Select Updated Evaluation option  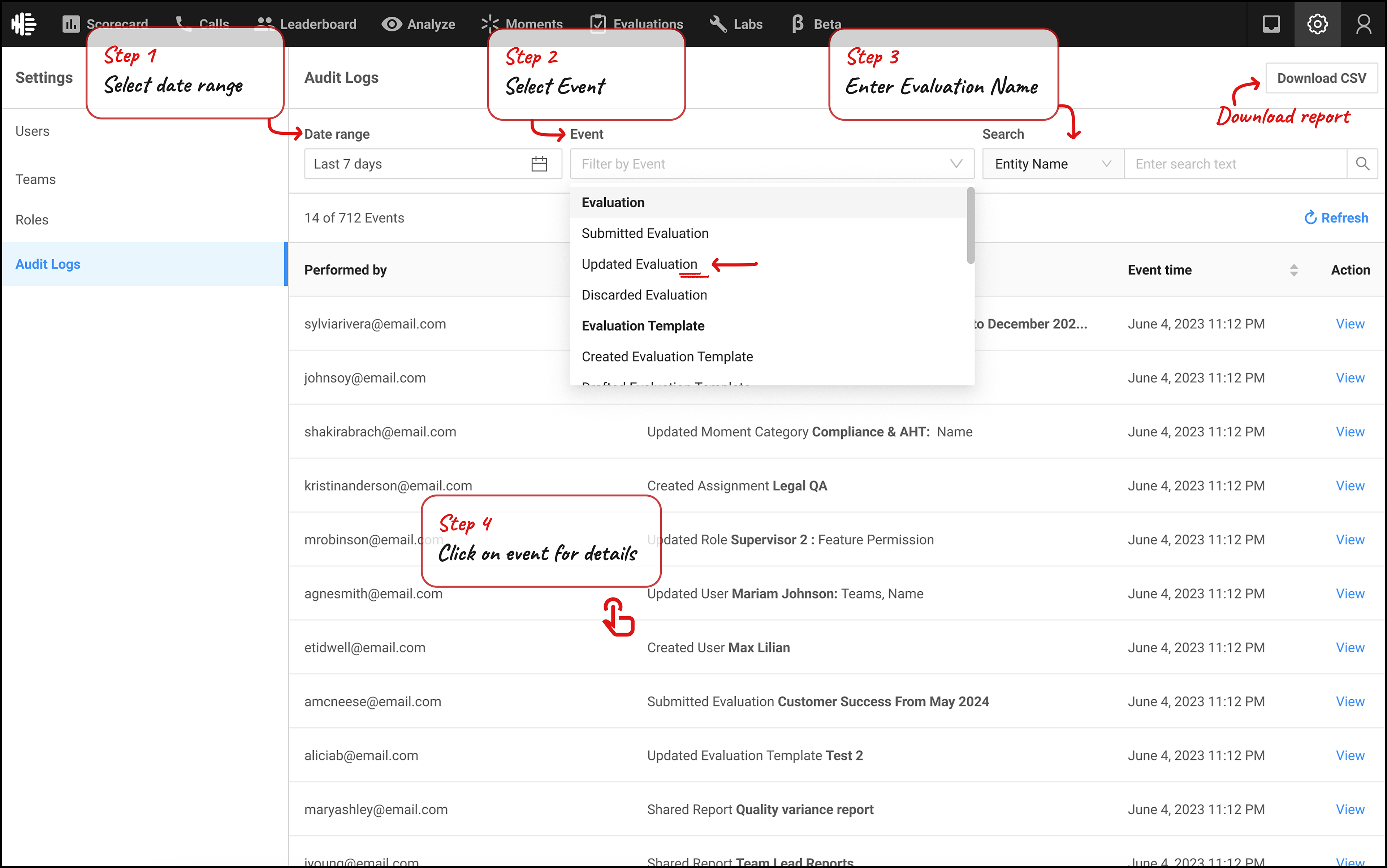coord(639,264)
